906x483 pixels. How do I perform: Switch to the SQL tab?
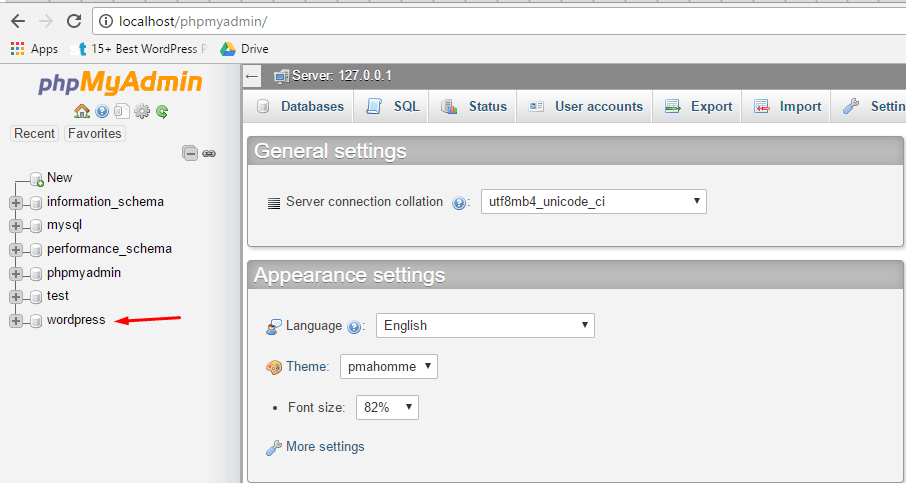click(392, 106)
